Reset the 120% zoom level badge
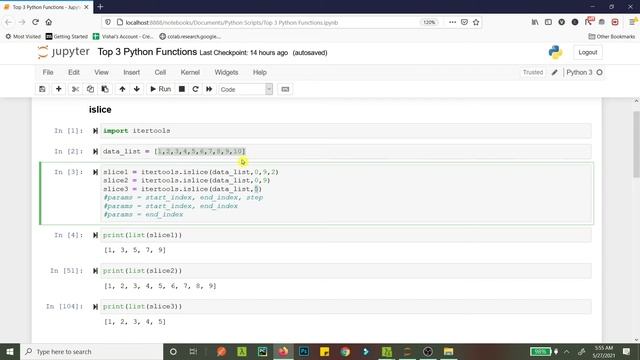This screenshot has width=640, height=360. click(429, 22)
